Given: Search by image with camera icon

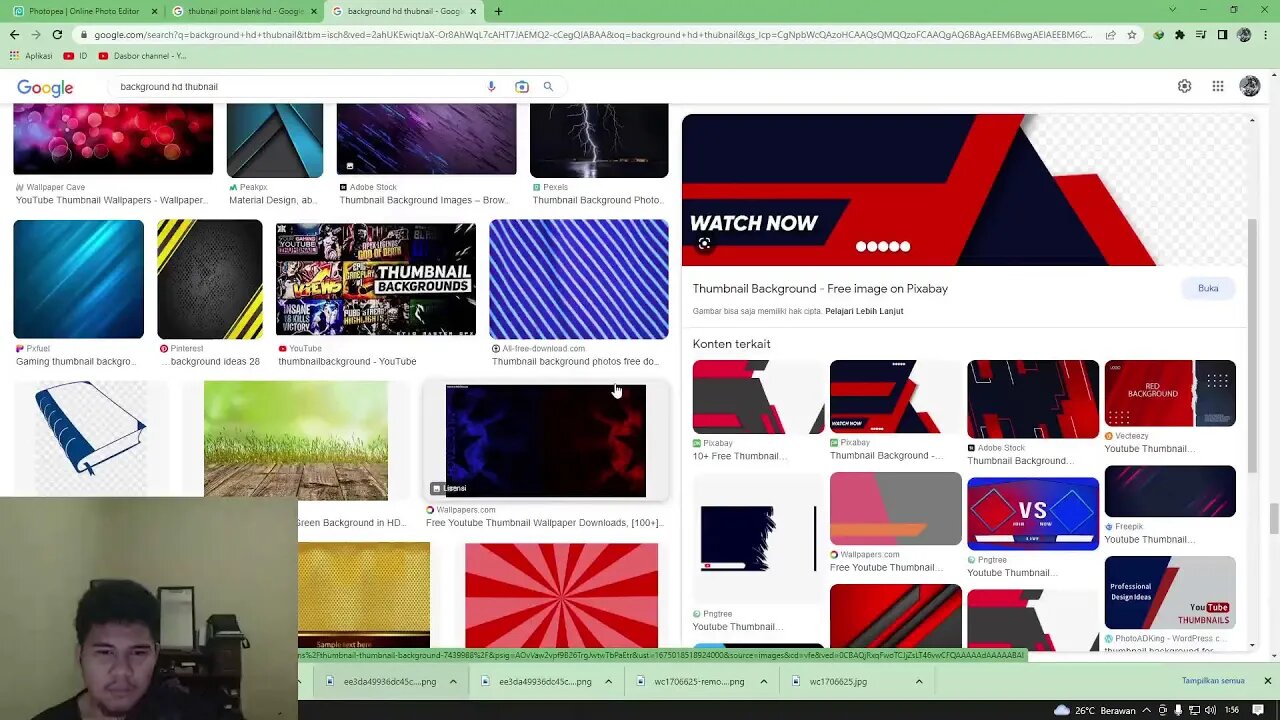Looking at the screenshot, I should (x=521, y=86).
